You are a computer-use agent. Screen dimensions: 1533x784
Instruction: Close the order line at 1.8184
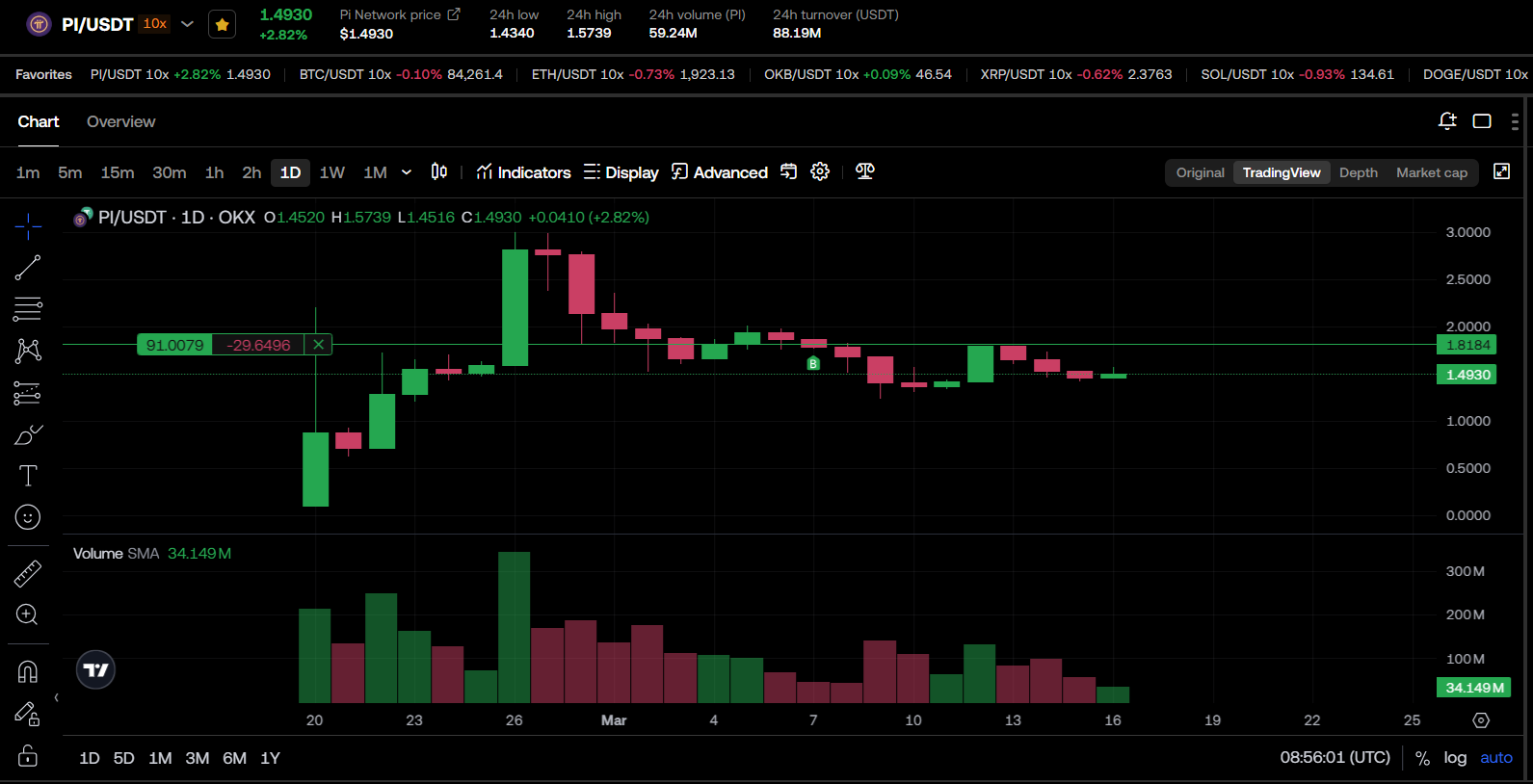[318, 345]
